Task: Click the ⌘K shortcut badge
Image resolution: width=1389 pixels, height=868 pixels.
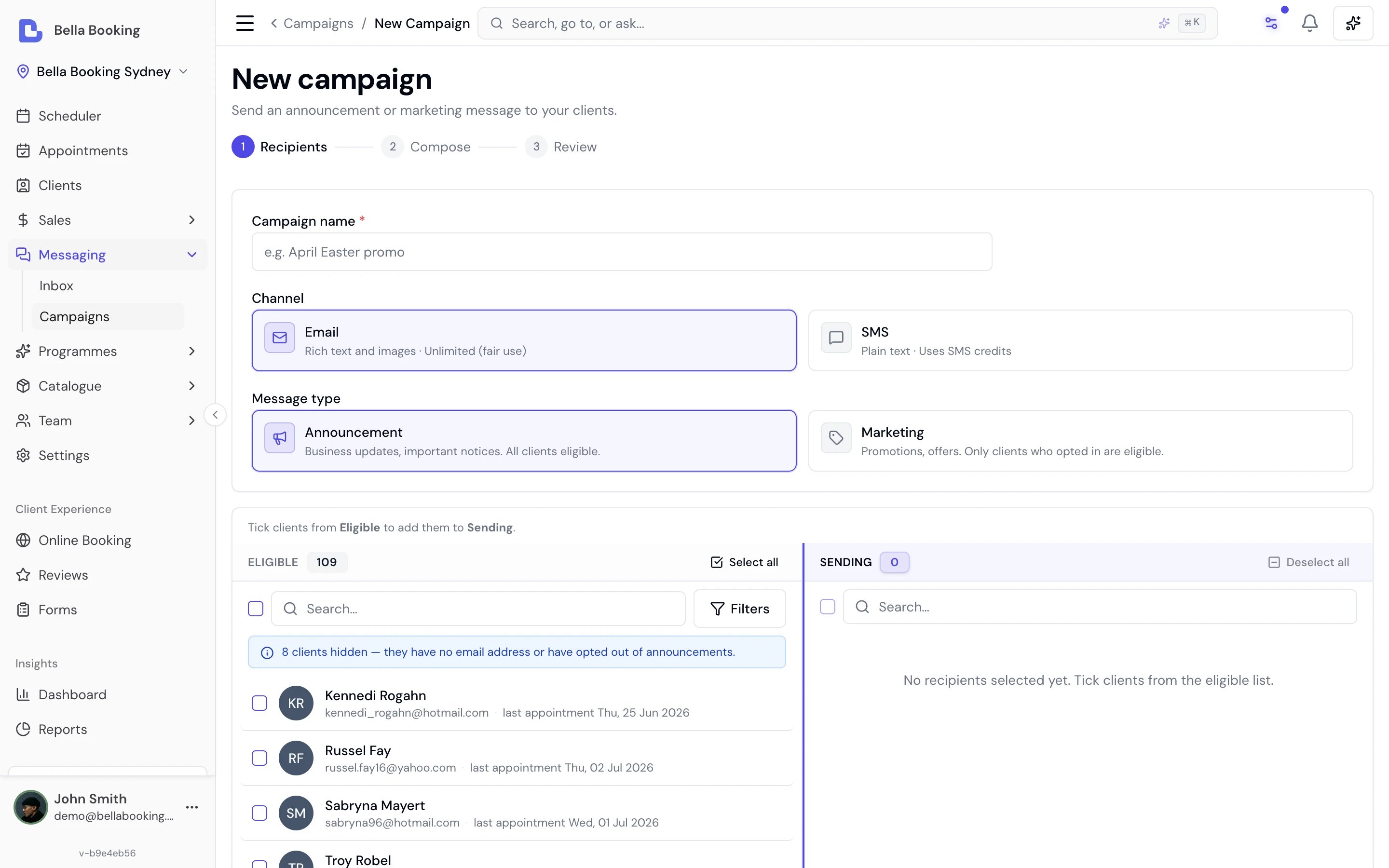Action: pyautogui.click(x=1192, y=23)
